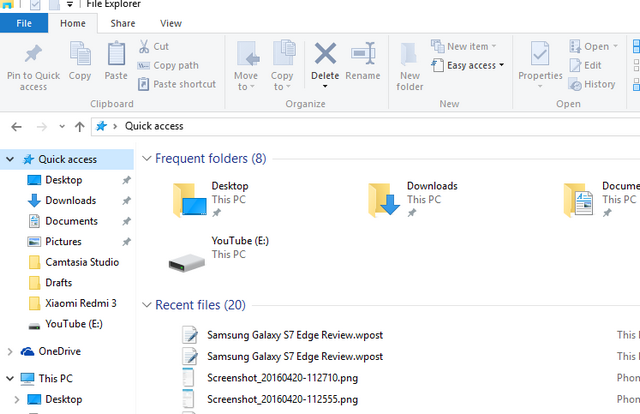This screenshot has height=414, width=640.
Task: Open Downloads folder in Frequent folders
Action: [413, 200]
